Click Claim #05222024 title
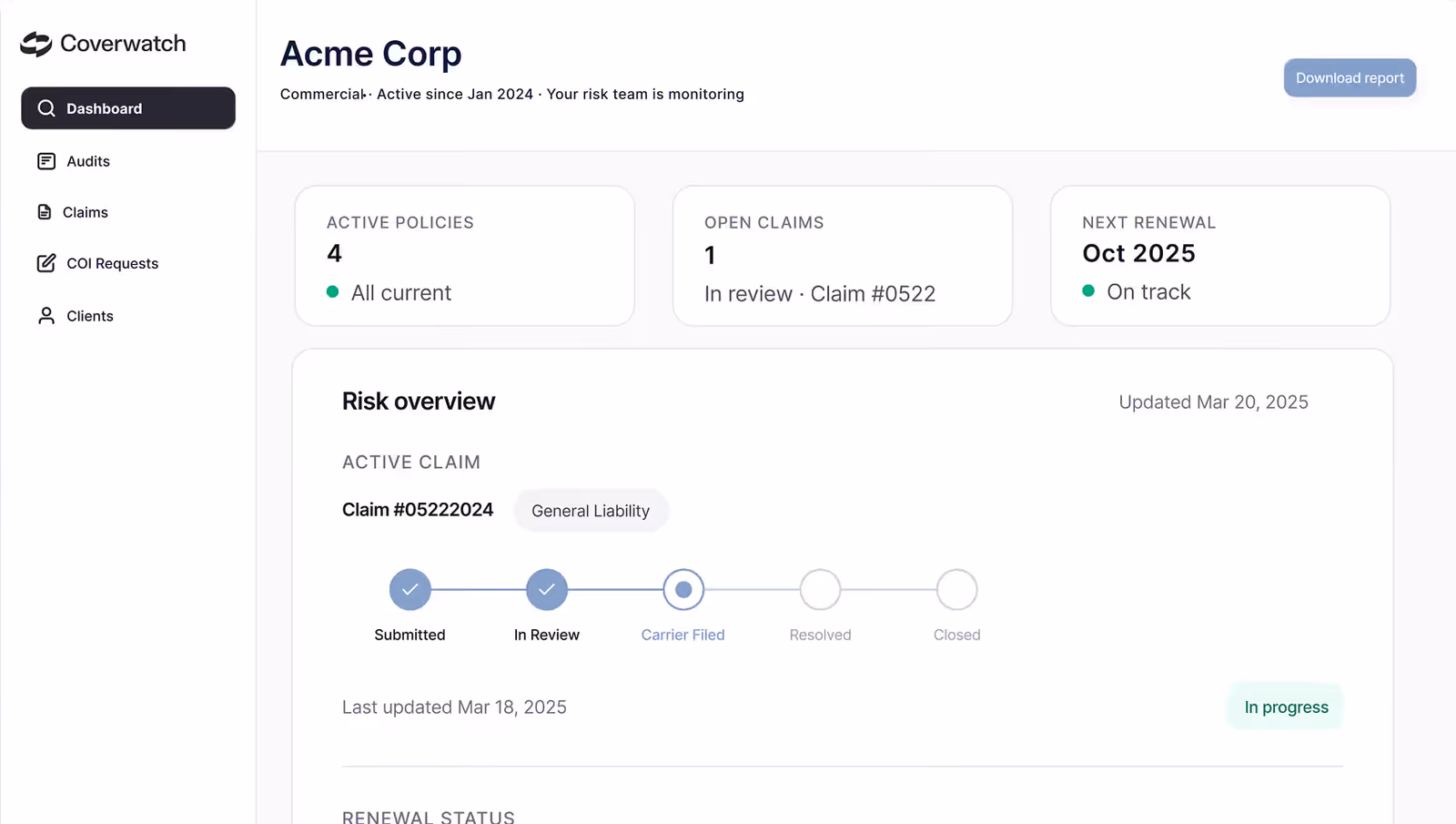This screenshot has width=1456, height=824. pyautogui.click(x=418, y=510)
